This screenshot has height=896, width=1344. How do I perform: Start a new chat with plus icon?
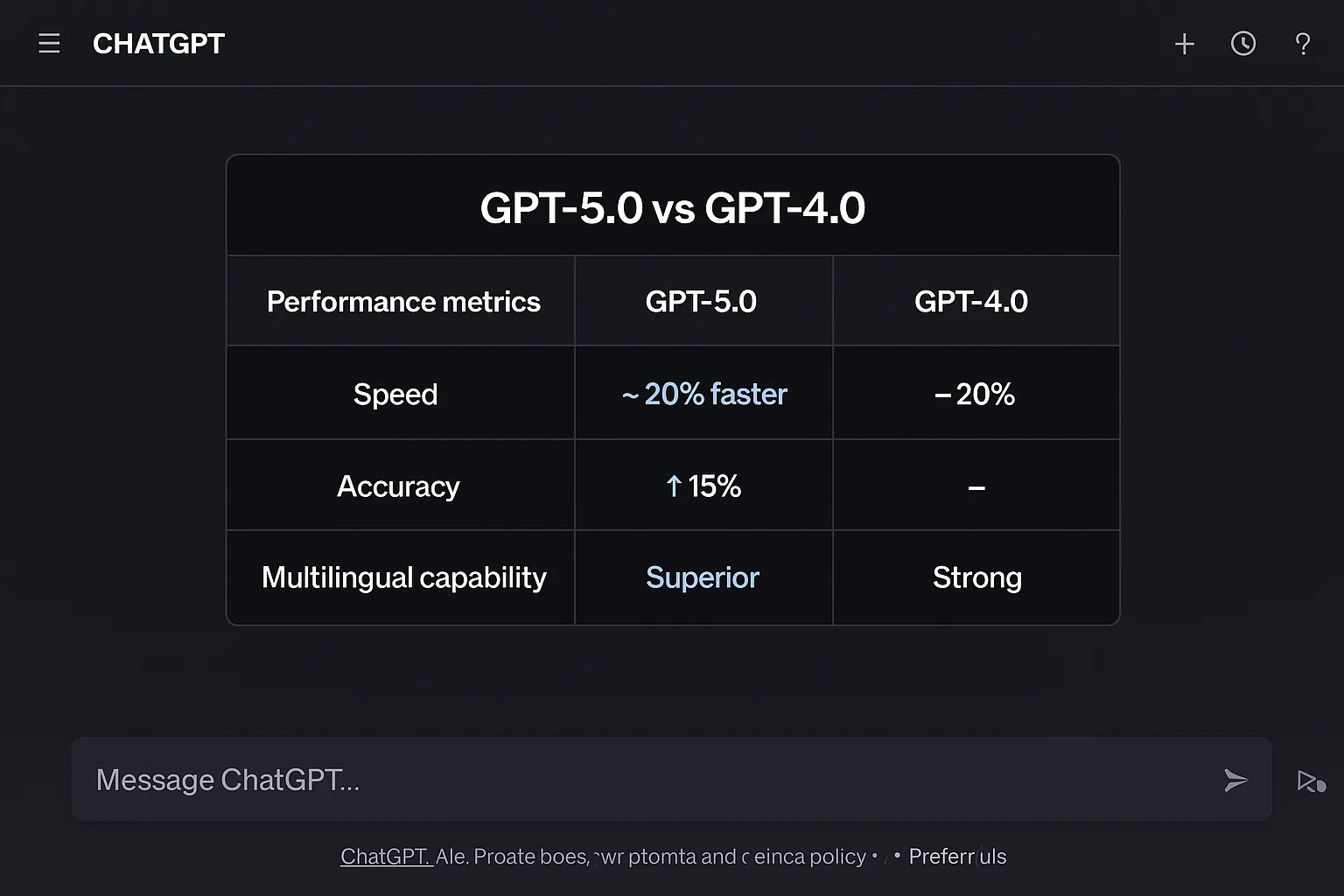(x=1184, y=44)
